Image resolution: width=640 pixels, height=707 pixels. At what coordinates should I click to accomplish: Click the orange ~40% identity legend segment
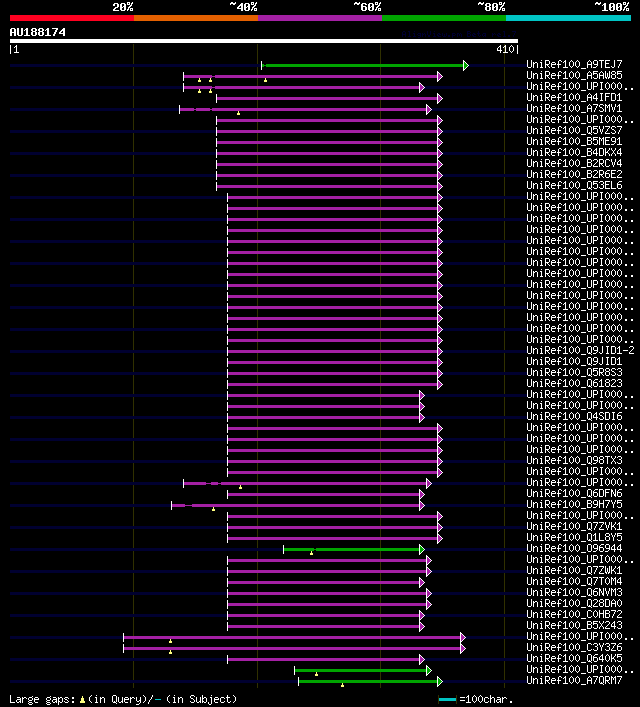[196, 18]
